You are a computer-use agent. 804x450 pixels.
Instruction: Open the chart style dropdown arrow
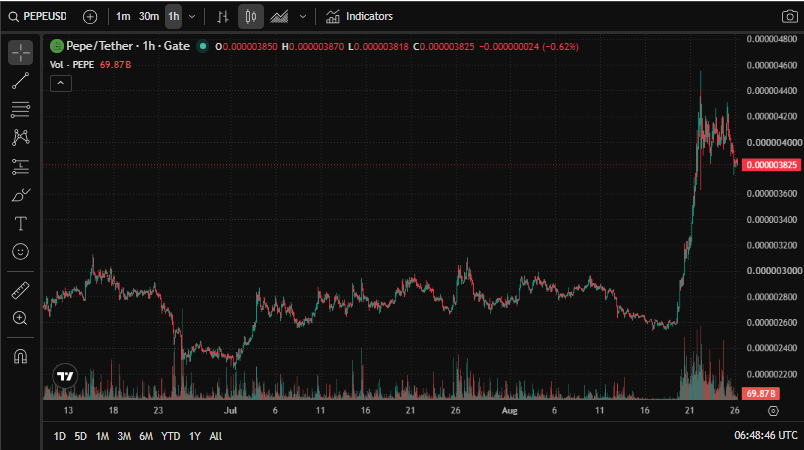tap(303, 16)
